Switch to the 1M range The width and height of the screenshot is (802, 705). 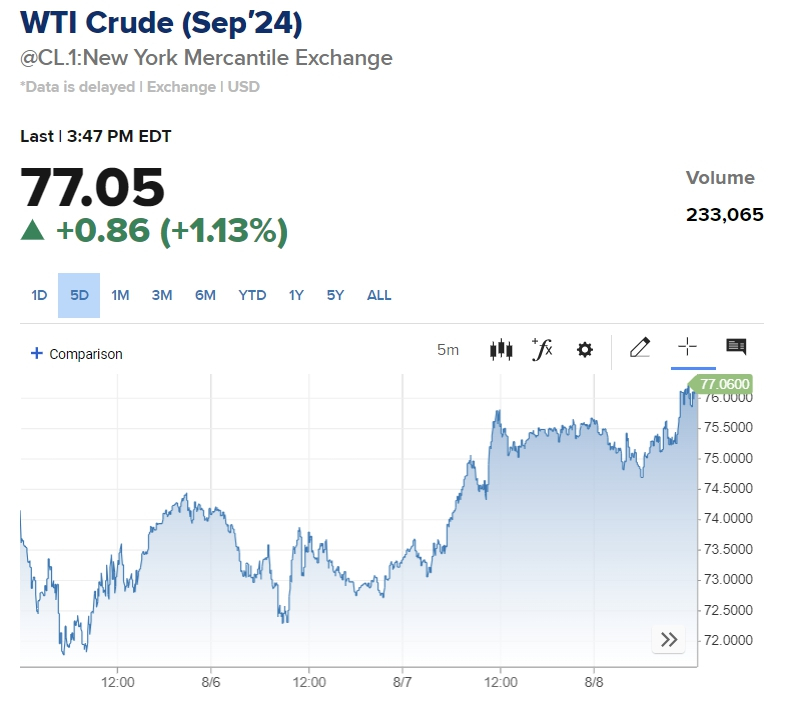120,295
